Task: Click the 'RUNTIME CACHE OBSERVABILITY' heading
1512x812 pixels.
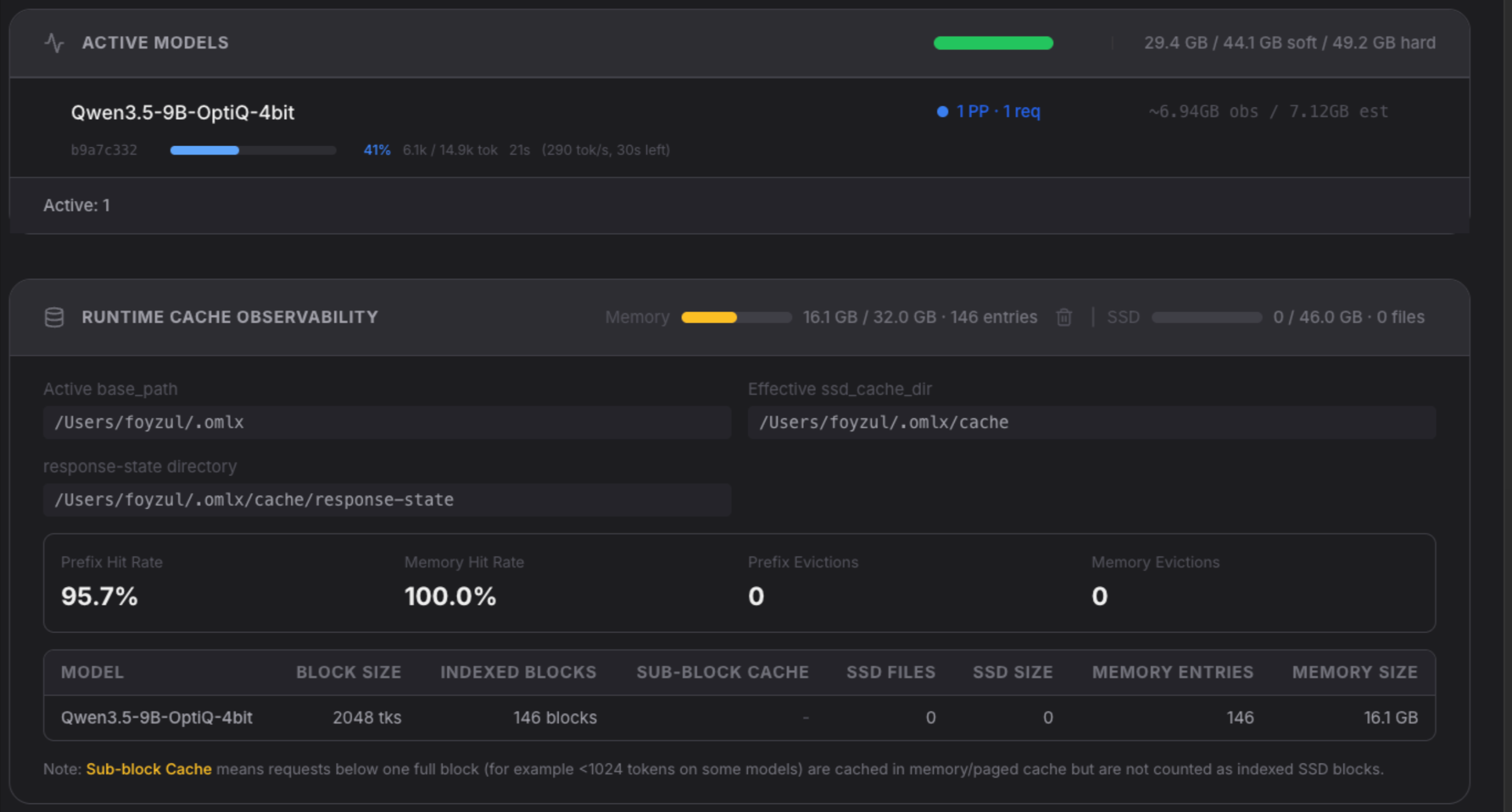Action: [x=230, y=317]
